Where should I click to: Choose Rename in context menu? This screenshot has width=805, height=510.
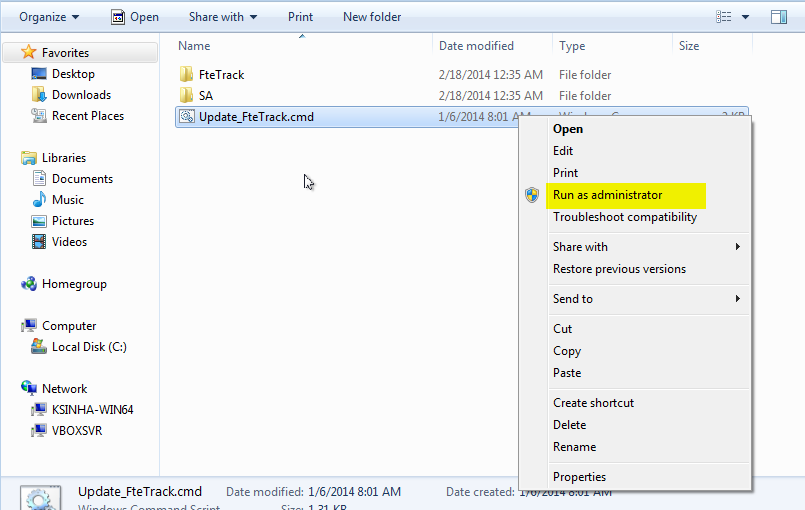(x=574, y=447)
